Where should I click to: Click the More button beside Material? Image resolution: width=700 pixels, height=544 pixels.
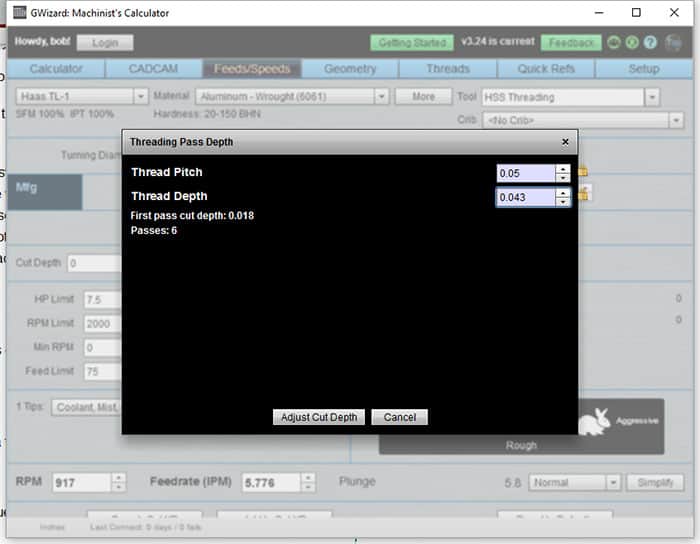tap(423, 96)
